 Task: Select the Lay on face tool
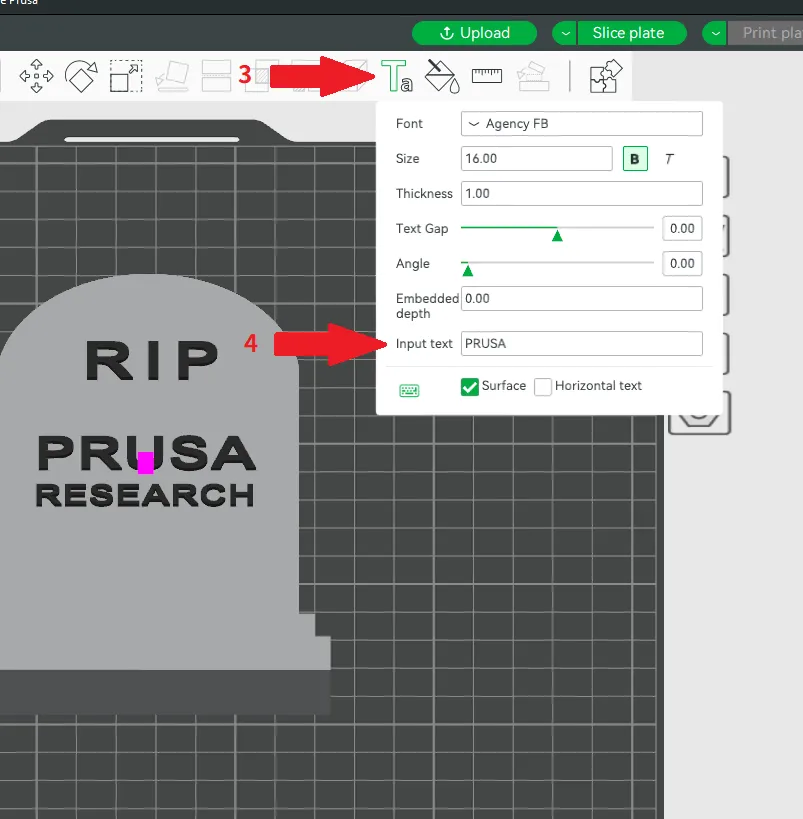(x=172, y=76)
